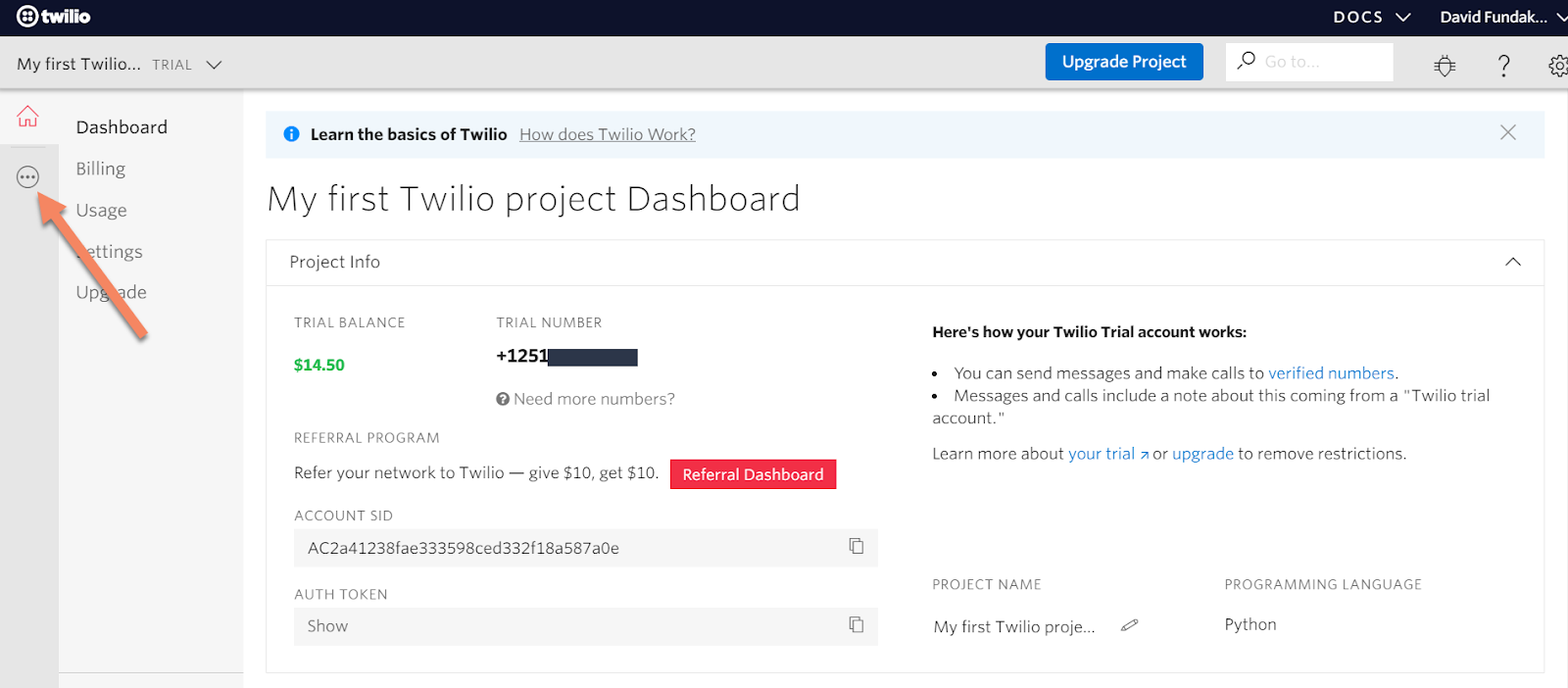The image size is (1568, 688).
Task: Click the blue info icon in banner
Action: [291, 134]
